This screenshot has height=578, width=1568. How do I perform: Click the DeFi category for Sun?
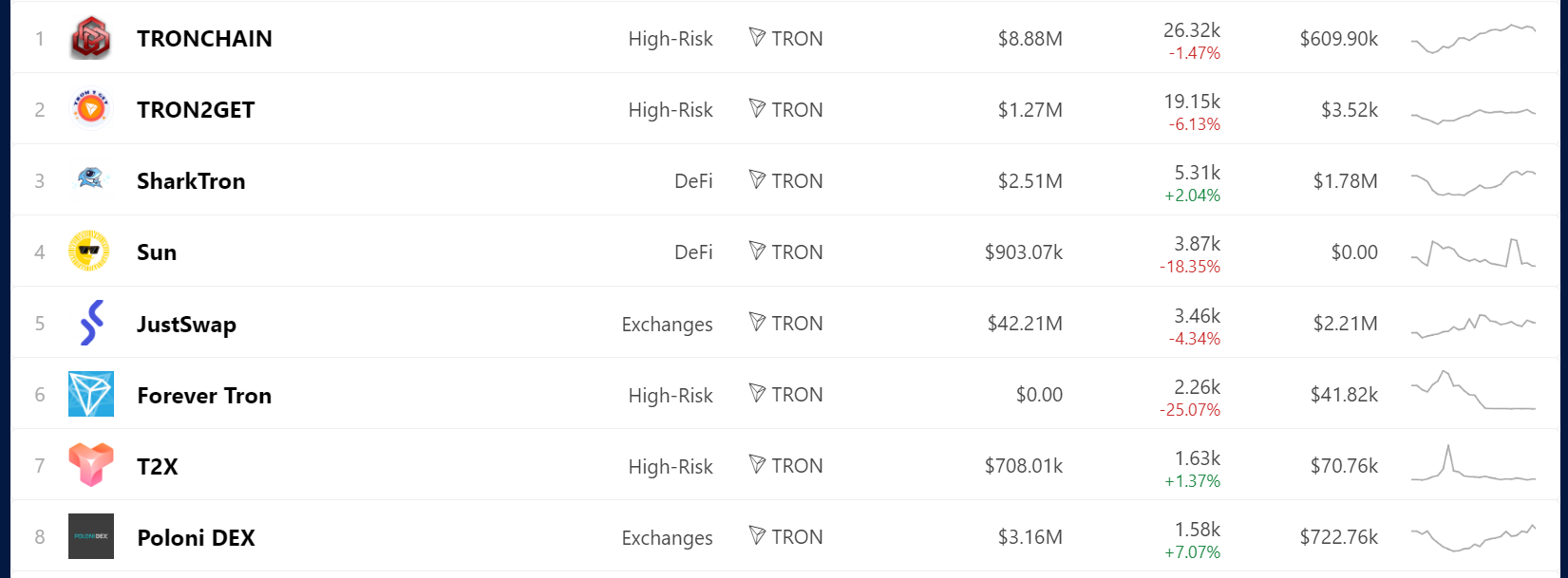693,252
